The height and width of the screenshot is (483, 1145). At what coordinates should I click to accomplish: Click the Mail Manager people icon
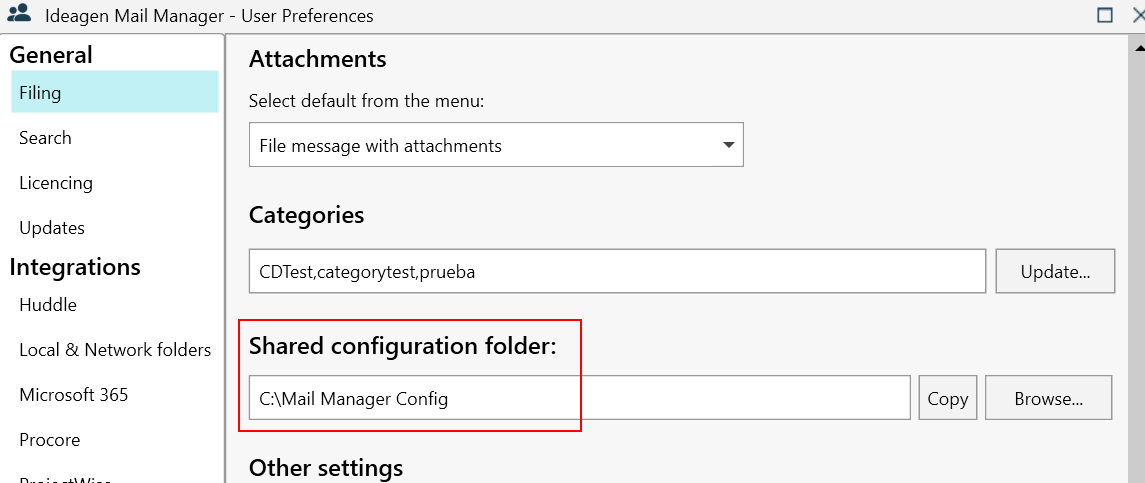pyautogui.click(x=18, y=15)
